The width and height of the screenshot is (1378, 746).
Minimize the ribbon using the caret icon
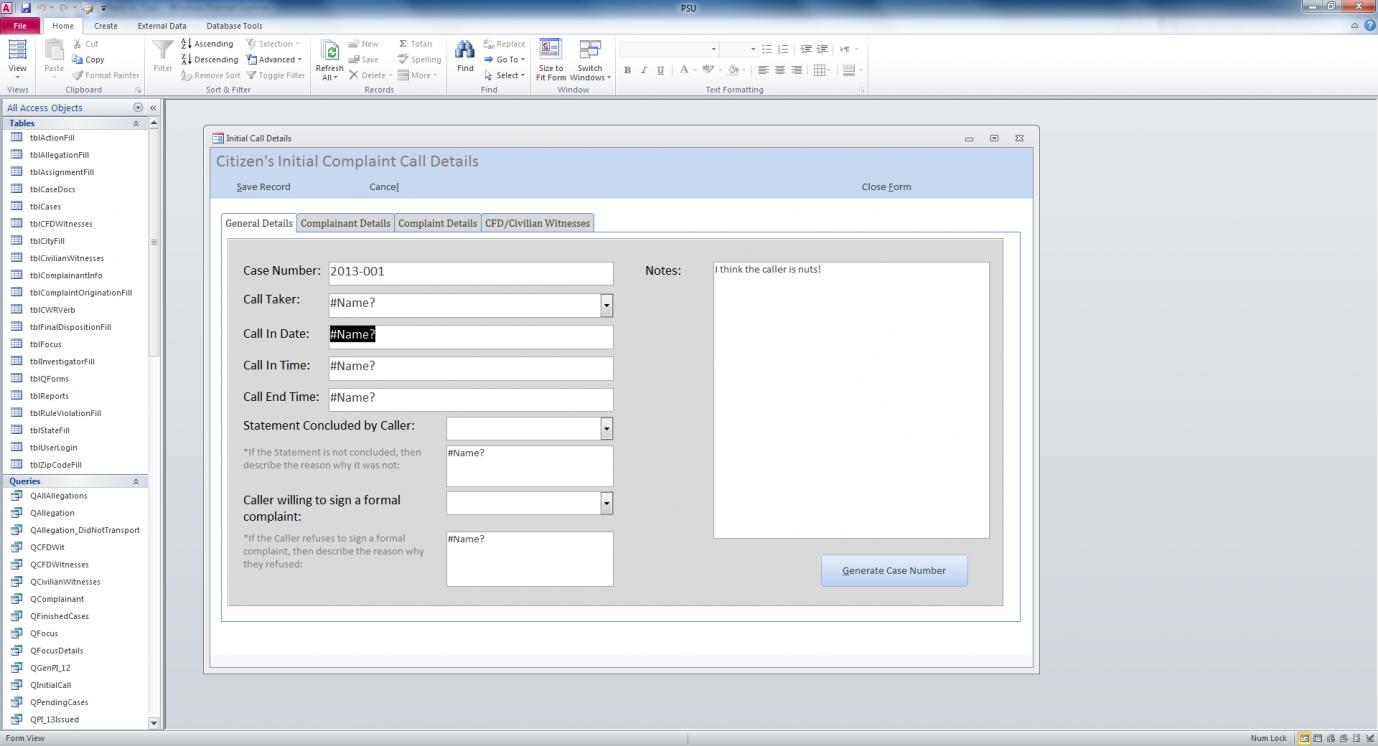[x=1355, y=26]
